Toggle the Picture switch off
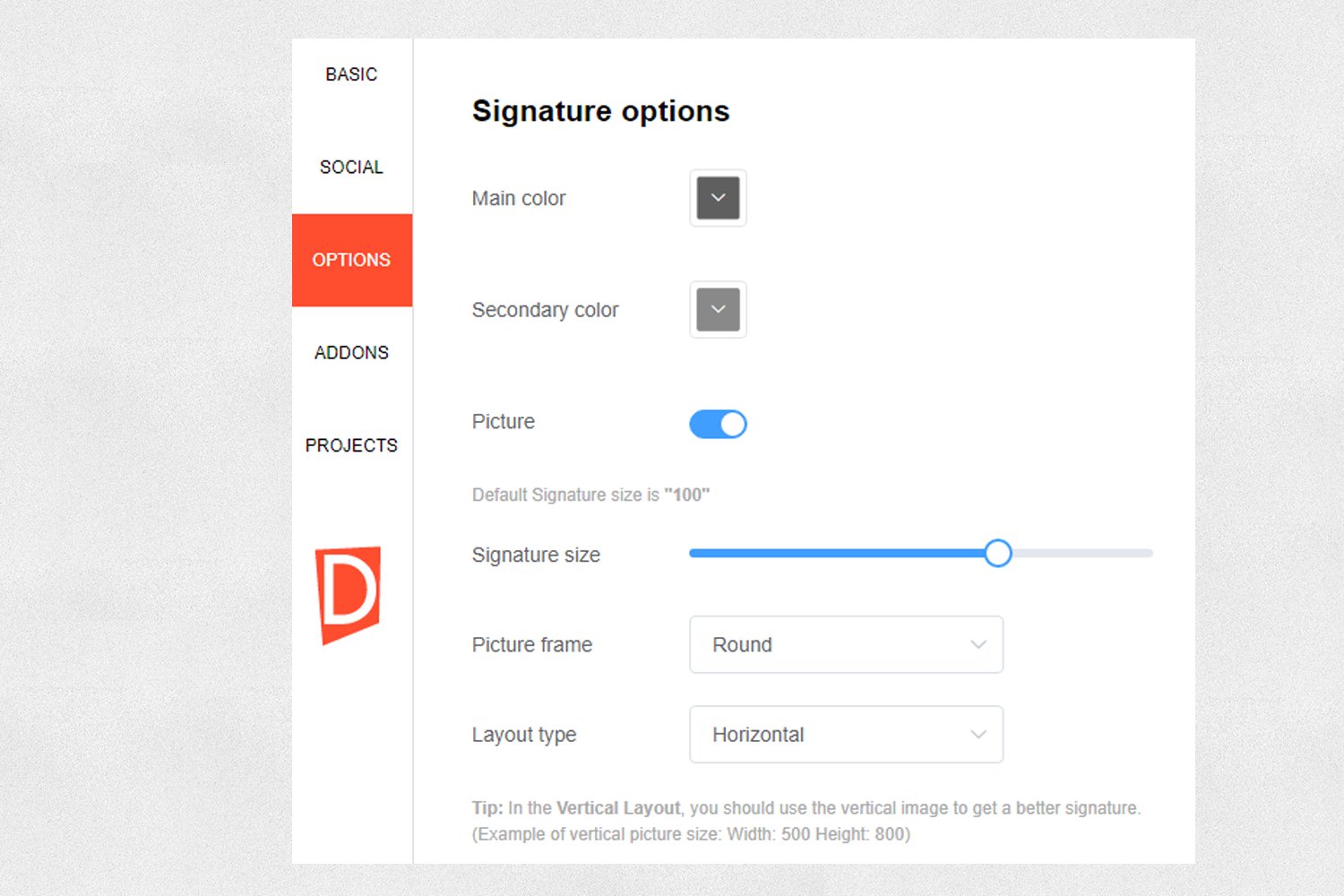 717,424
